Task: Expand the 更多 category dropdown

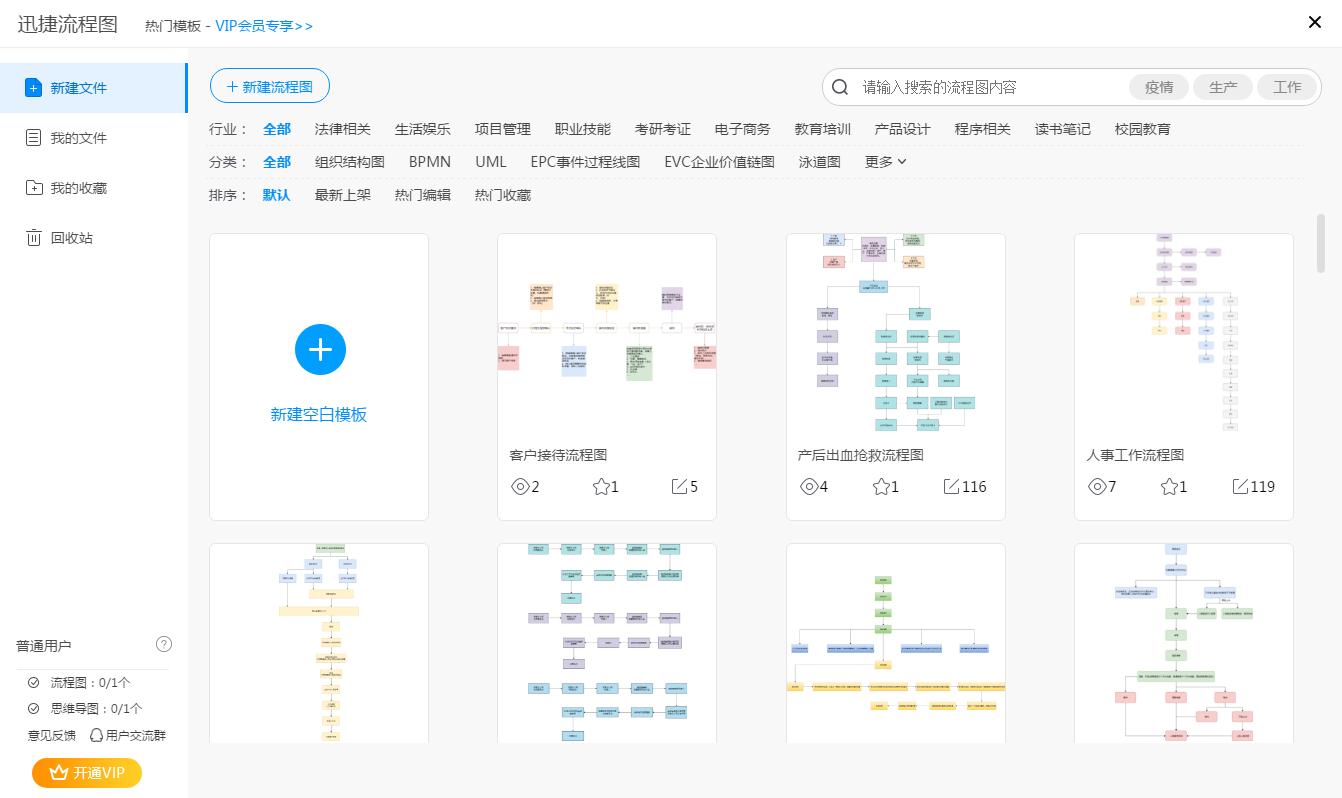Action: point(885,161)
